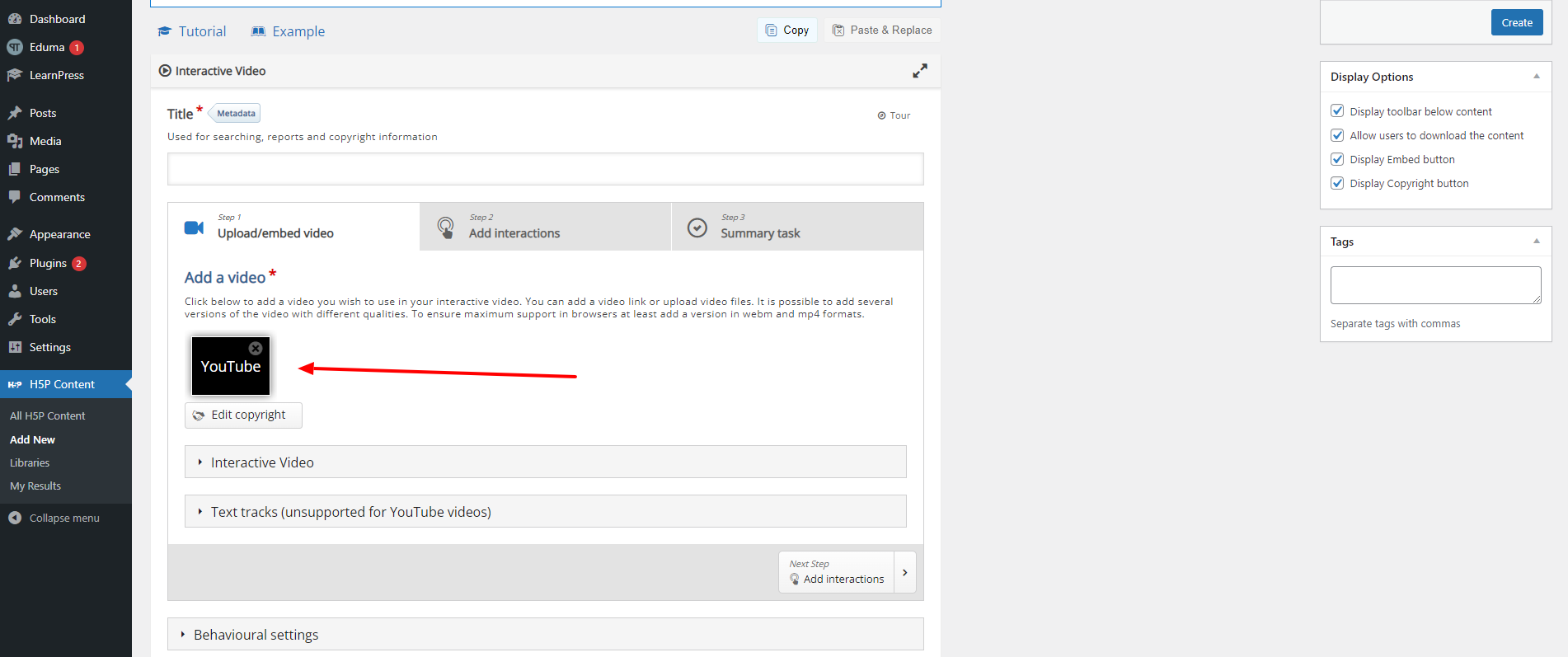Click the Users person icon
Screen dimensions: 1568x657
(15, 291)
